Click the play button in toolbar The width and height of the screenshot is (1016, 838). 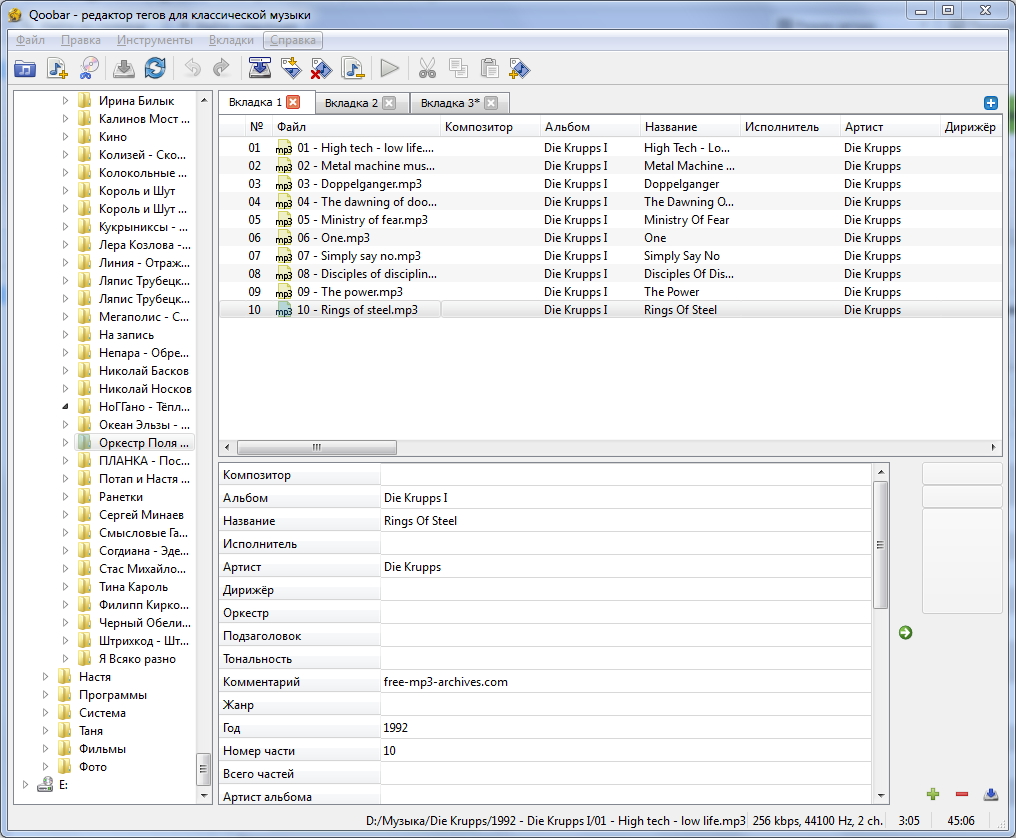click(x=389, y=68)
